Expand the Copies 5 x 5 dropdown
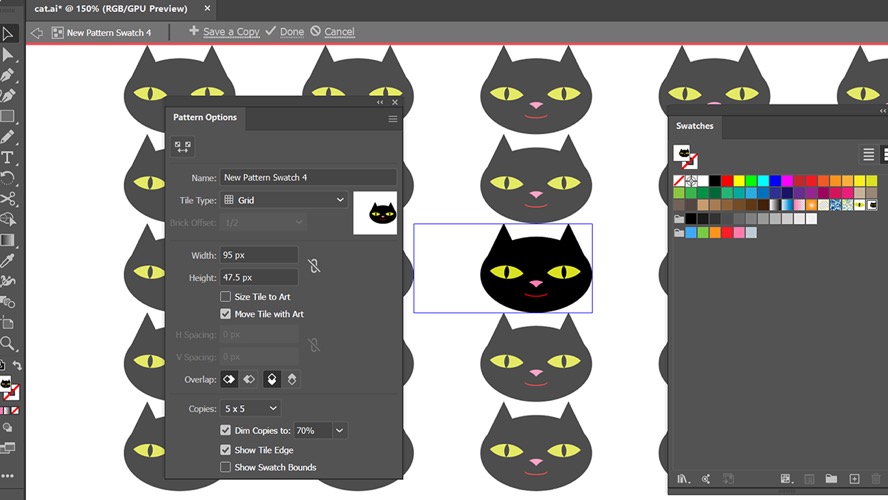Viewport: 888px width, 500px height. 250,408
